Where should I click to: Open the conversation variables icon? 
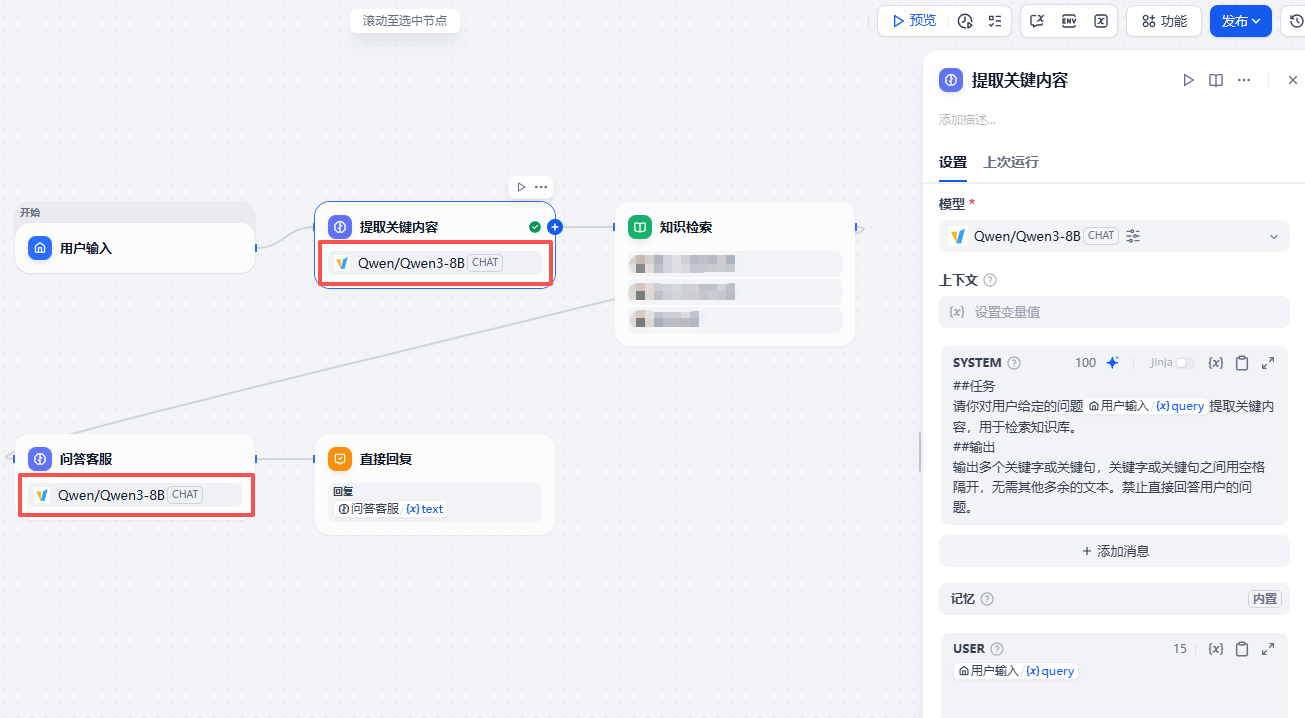(x=1037, y=21)
